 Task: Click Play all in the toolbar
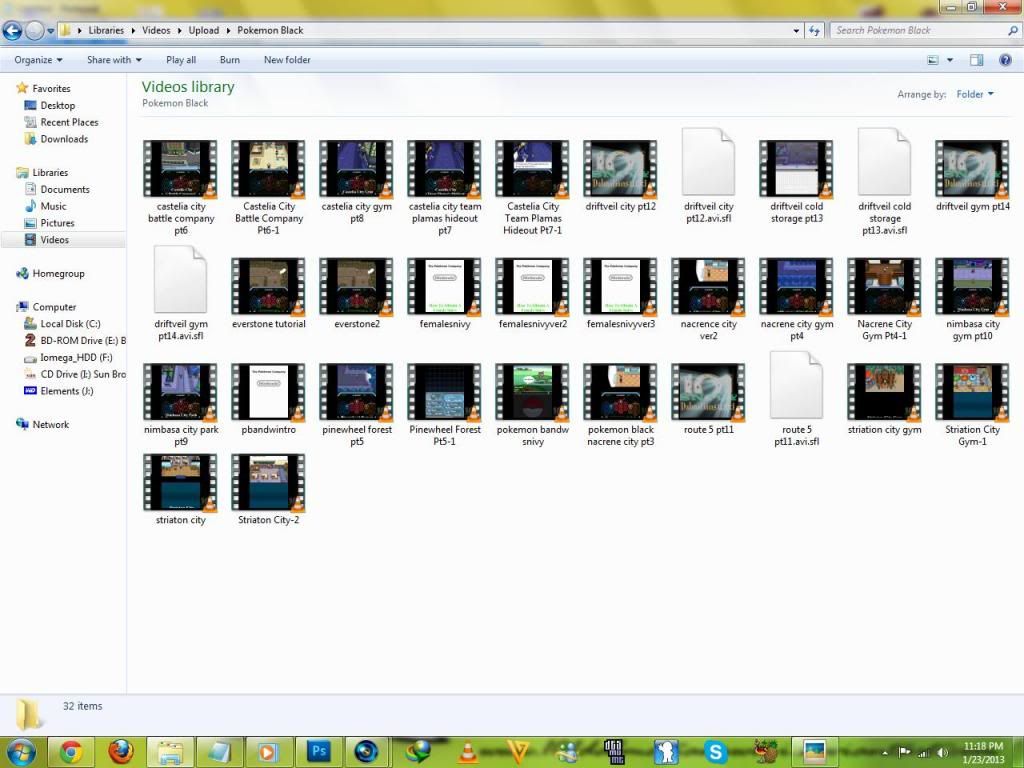181,59
